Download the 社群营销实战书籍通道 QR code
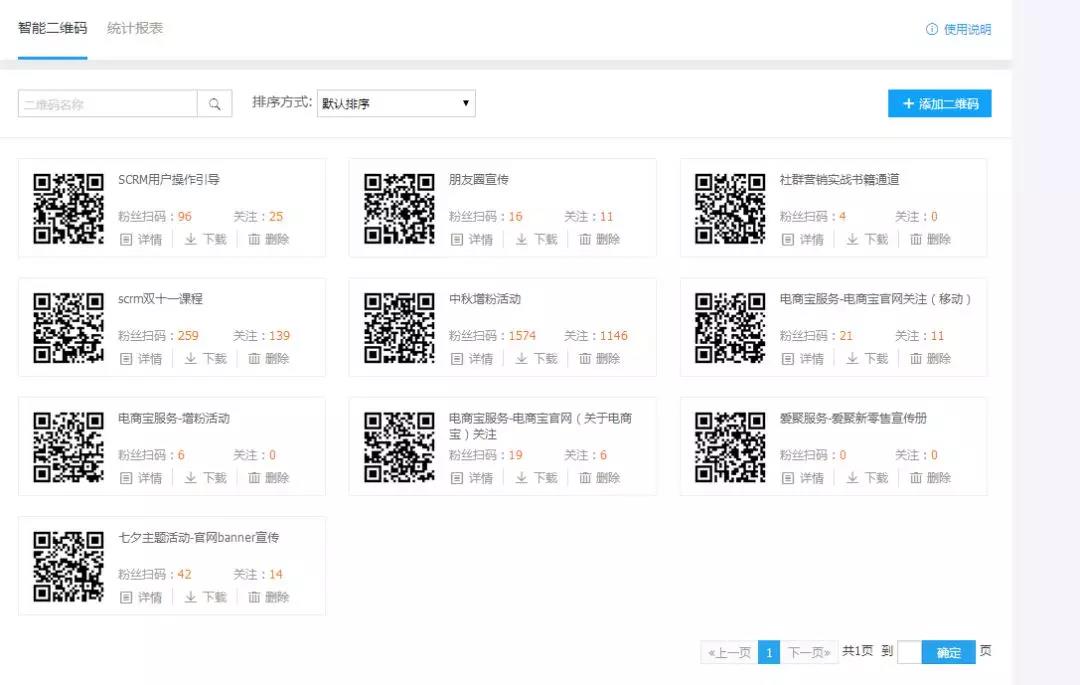The height and width of the screenshot is (685, 1080). click(867, 239)
